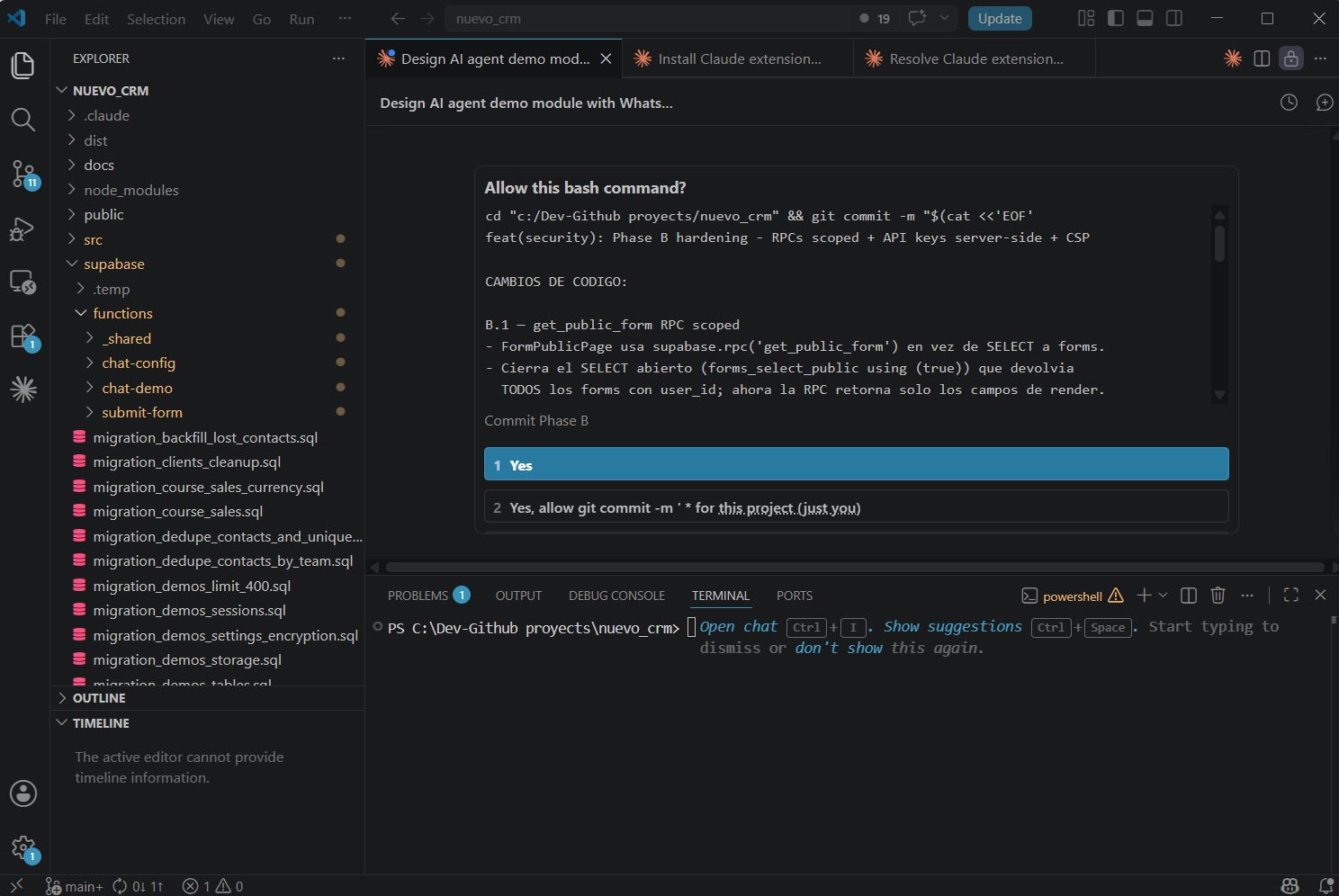Split the terminal
Screen dimensions: 1339x896
1188,596
